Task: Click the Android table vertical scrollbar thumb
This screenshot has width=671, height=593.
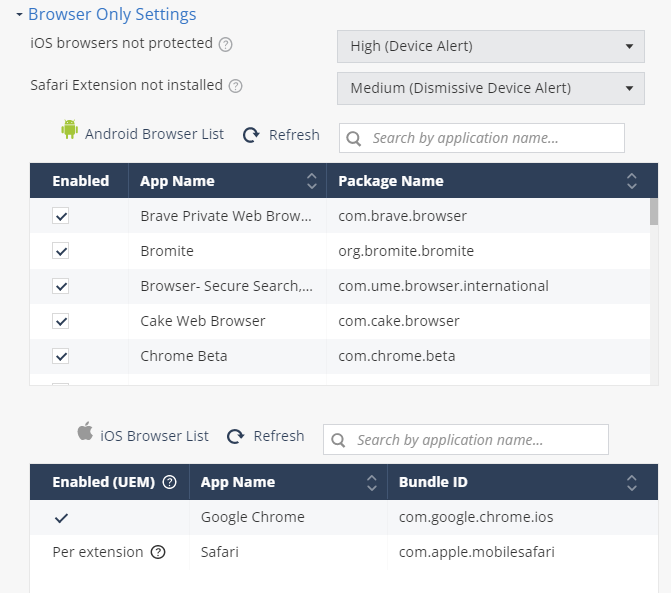Action: pyautogui.click(x=654, y=211)
